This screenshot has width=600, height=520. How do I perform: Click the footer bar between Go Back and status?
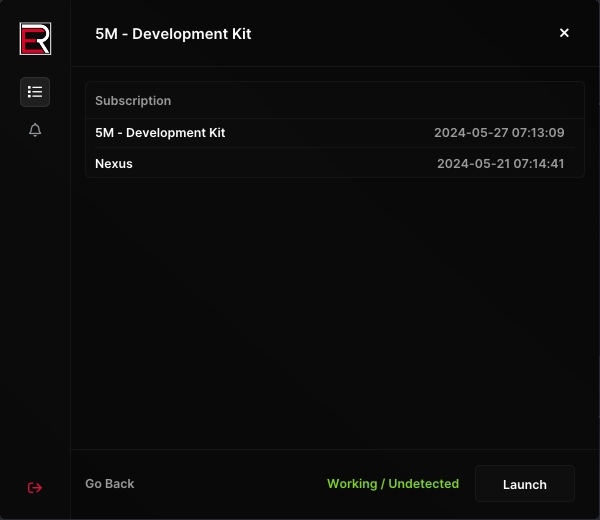(x=230, y=484)
